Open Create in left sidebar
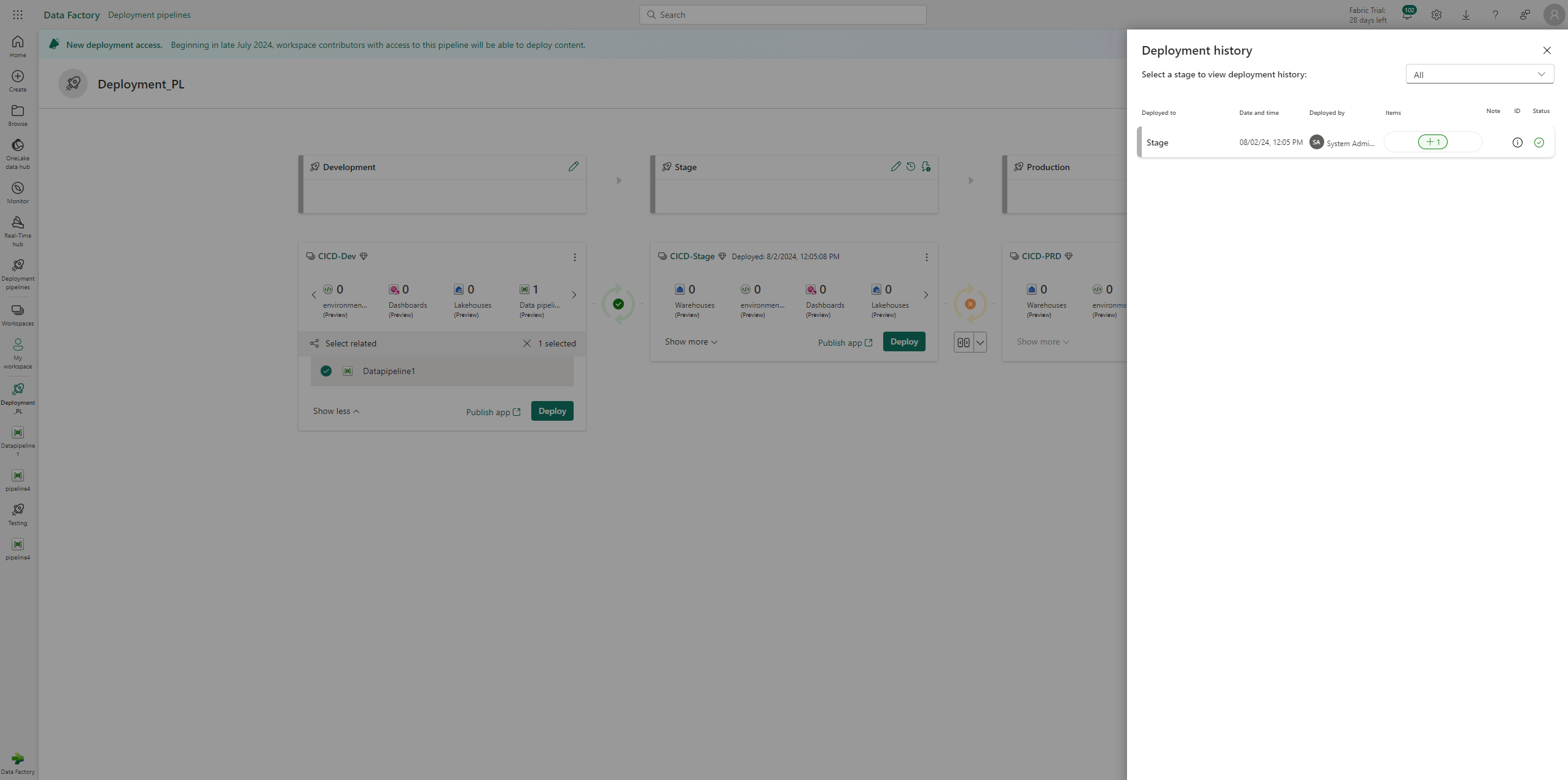This screenshot has height=780, width=1568. point(18,80)
